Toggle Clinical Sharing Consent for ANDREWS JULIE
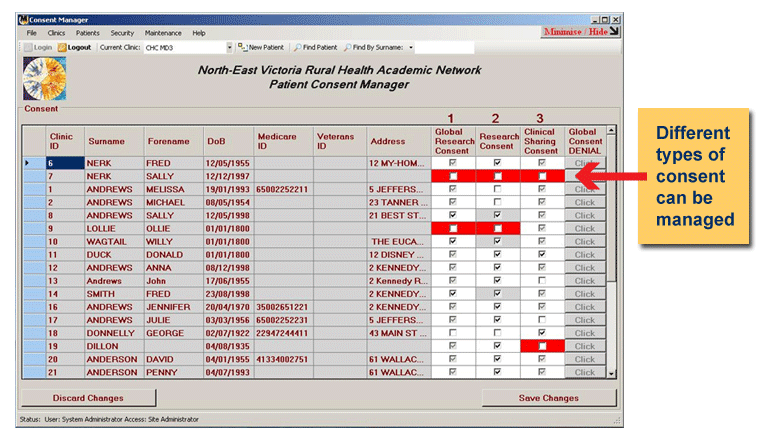Screen dimensions: 763x442 click(542, 320)
